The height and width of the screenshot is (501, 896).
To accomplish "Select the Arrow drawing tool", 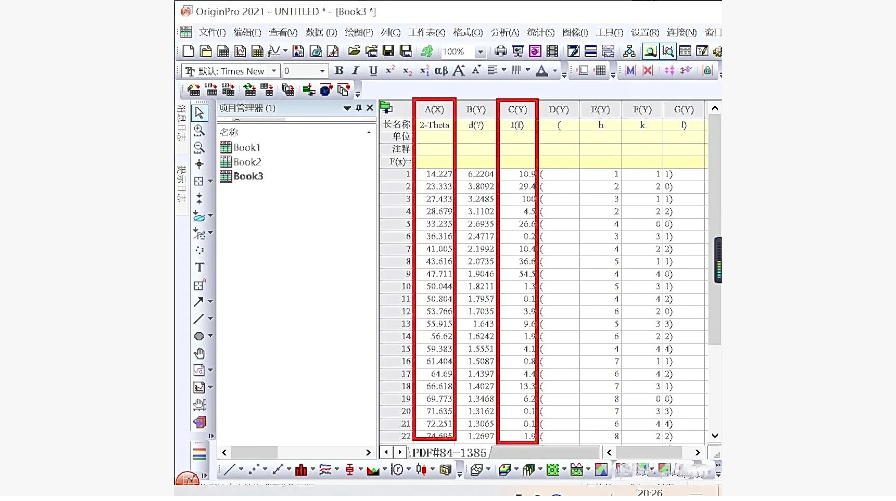I will coord(199,301).
